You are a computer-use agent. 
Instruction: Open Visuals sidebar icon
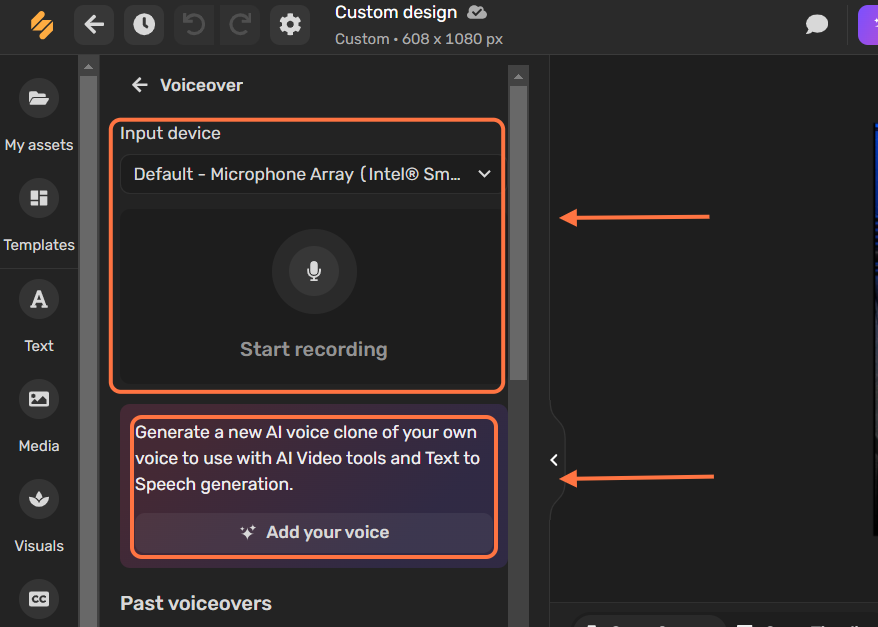point(39,499)
